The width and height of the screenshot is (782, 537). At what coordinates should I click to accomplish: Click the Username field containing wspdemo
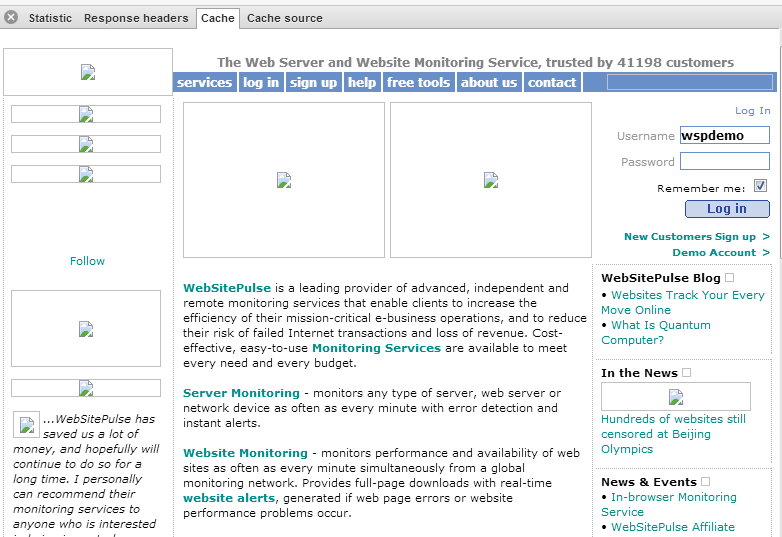(725, 135)
